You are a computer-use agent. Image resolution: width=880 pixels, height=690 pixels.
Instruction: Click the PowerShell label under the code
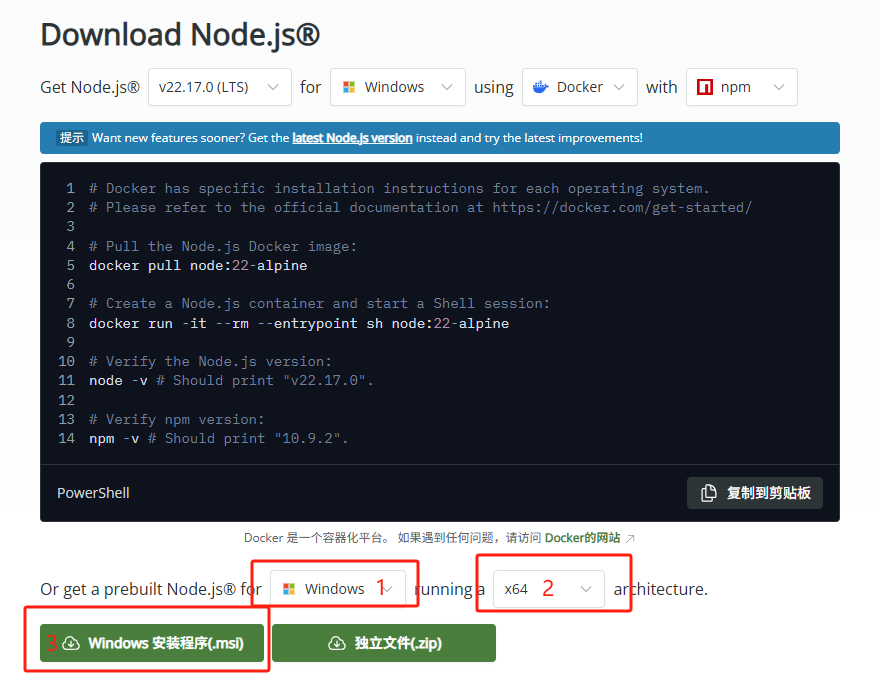click(x=93, y=493)
